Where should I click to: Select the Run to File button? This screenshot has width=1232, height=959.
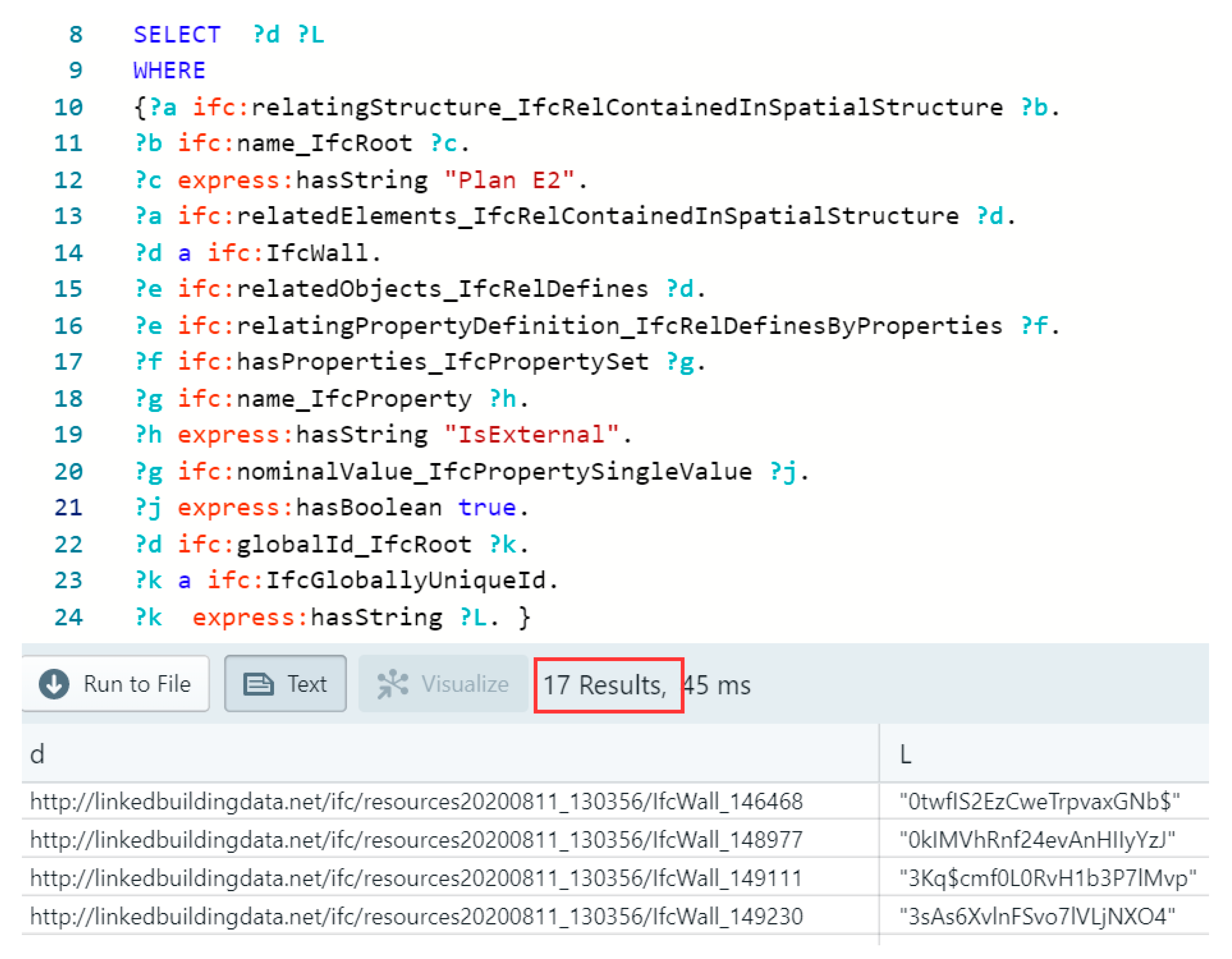coord(115,684)
